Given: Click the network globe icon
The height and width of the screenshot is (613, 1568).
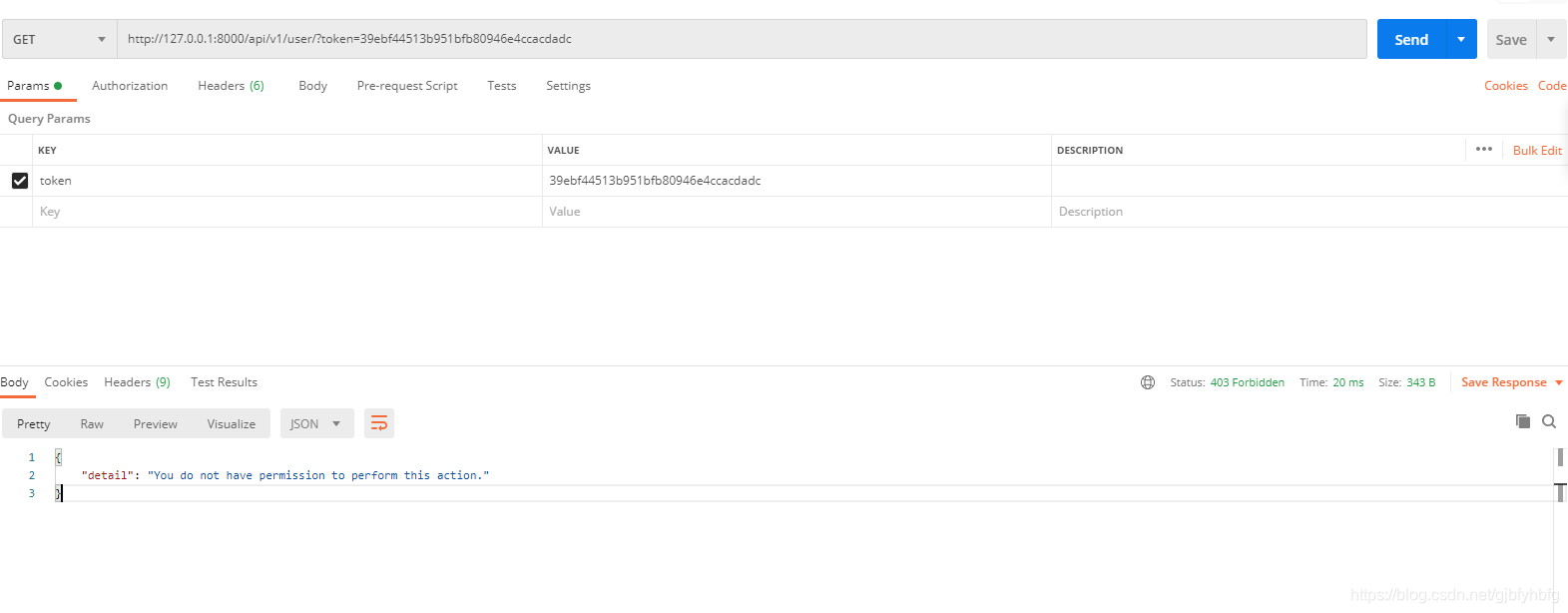Looking at the screenshot, I should [x=1148, y=382].
